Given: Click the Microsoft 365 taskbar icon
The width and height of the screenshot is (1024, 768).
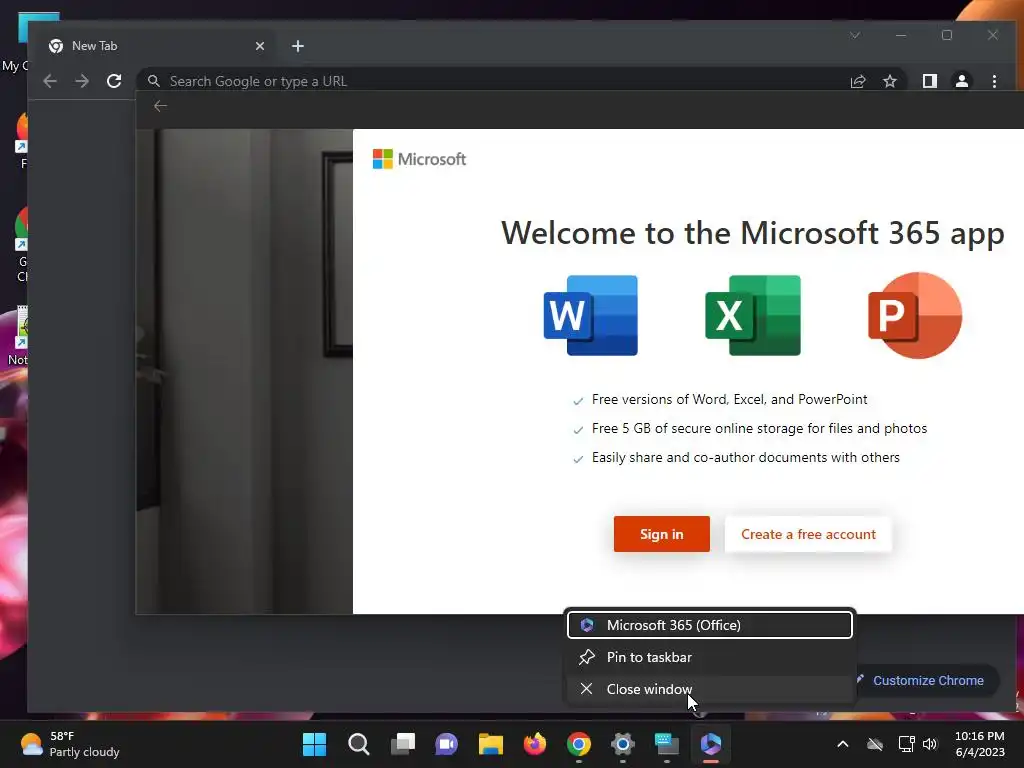Looking at the screenshot, I should pos(711,744).
